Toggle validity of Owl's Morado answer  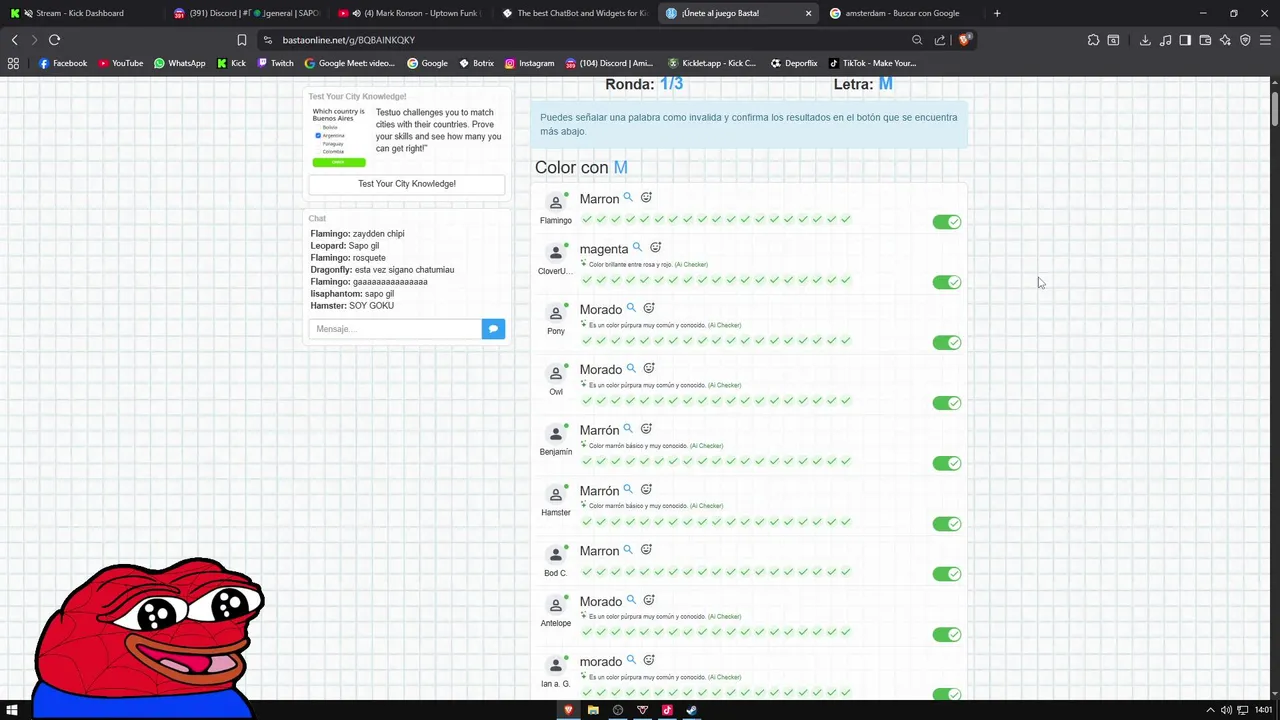click(946, 403)
